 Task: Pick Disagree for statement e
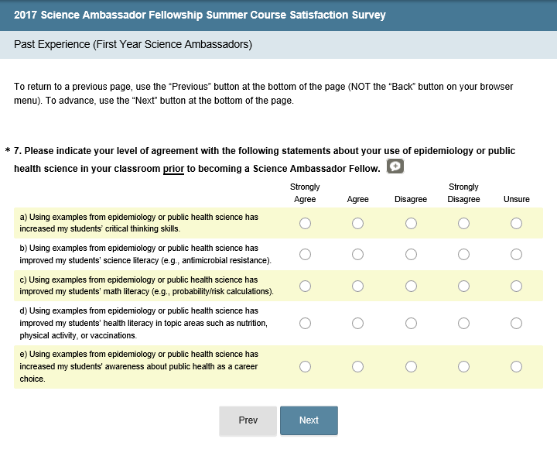click(411, 366)
